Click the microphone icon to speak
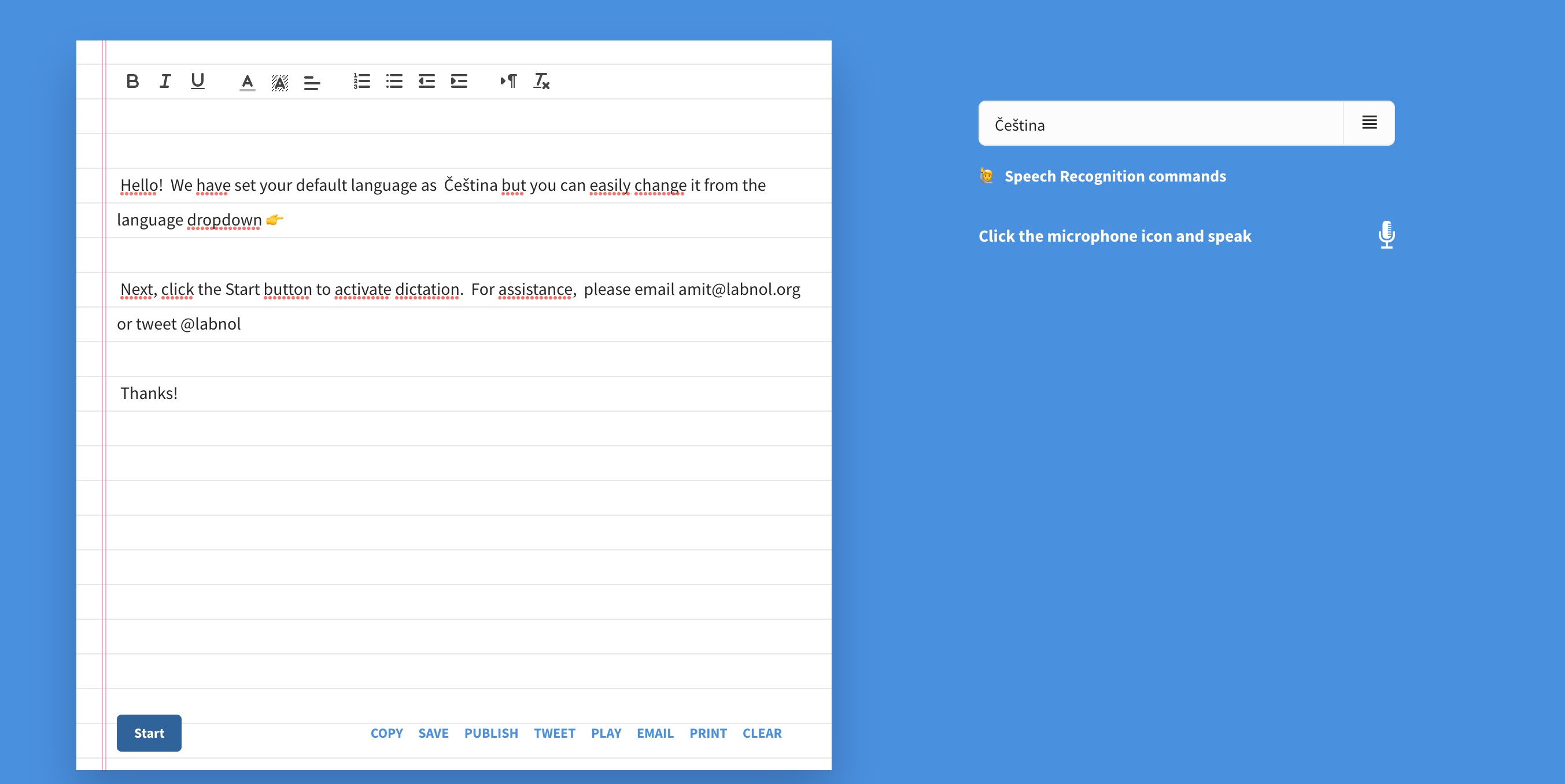1565x784 pixels. tap(1386, 235)
